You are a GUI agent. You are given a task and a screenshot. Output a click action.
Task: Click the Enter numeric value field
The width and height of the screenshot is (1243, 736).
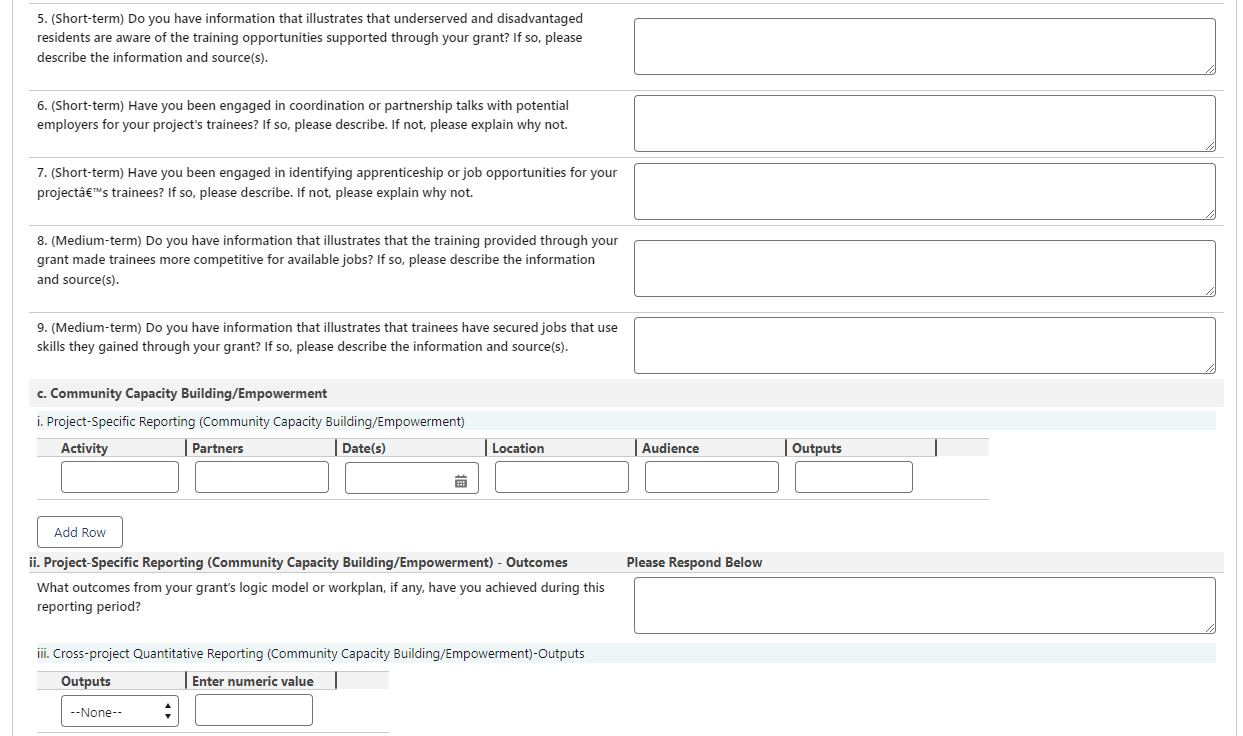click(x=254, y=710)
